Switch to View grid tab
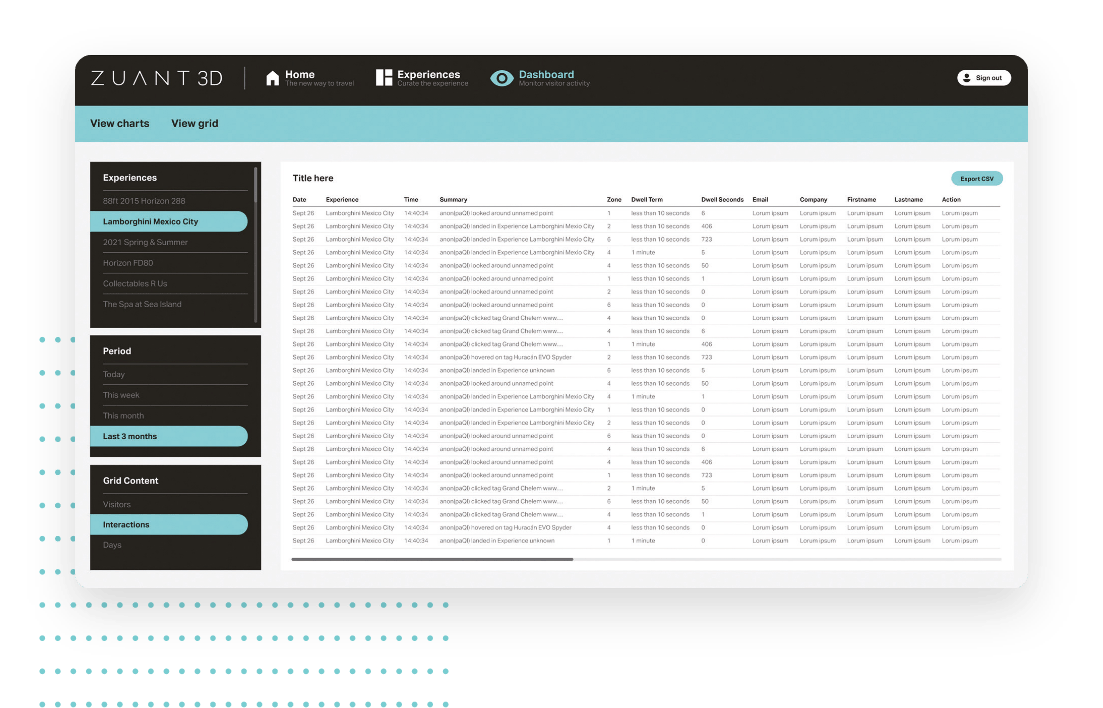Image resolution: width=1103 pixels, height=708 pixels. (194, 124)
